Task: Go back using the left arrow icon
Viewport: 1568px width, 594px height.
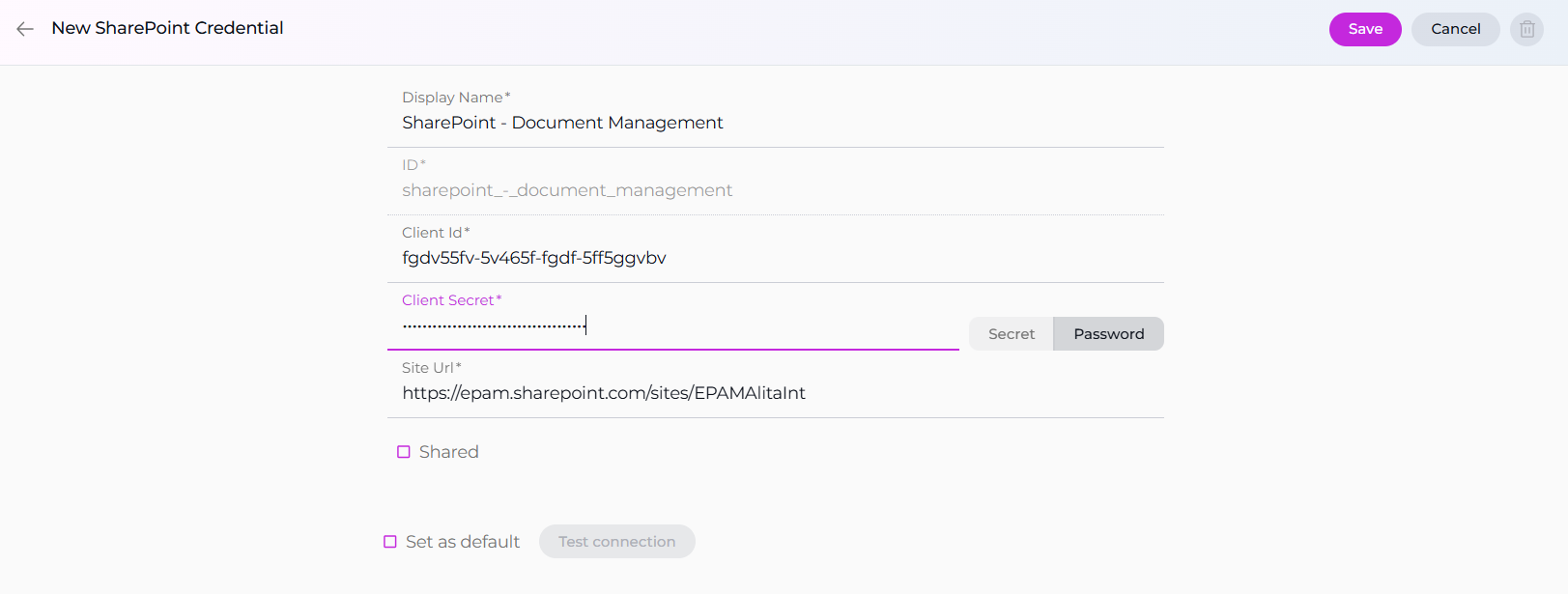Action: click(x=25, y=29)
